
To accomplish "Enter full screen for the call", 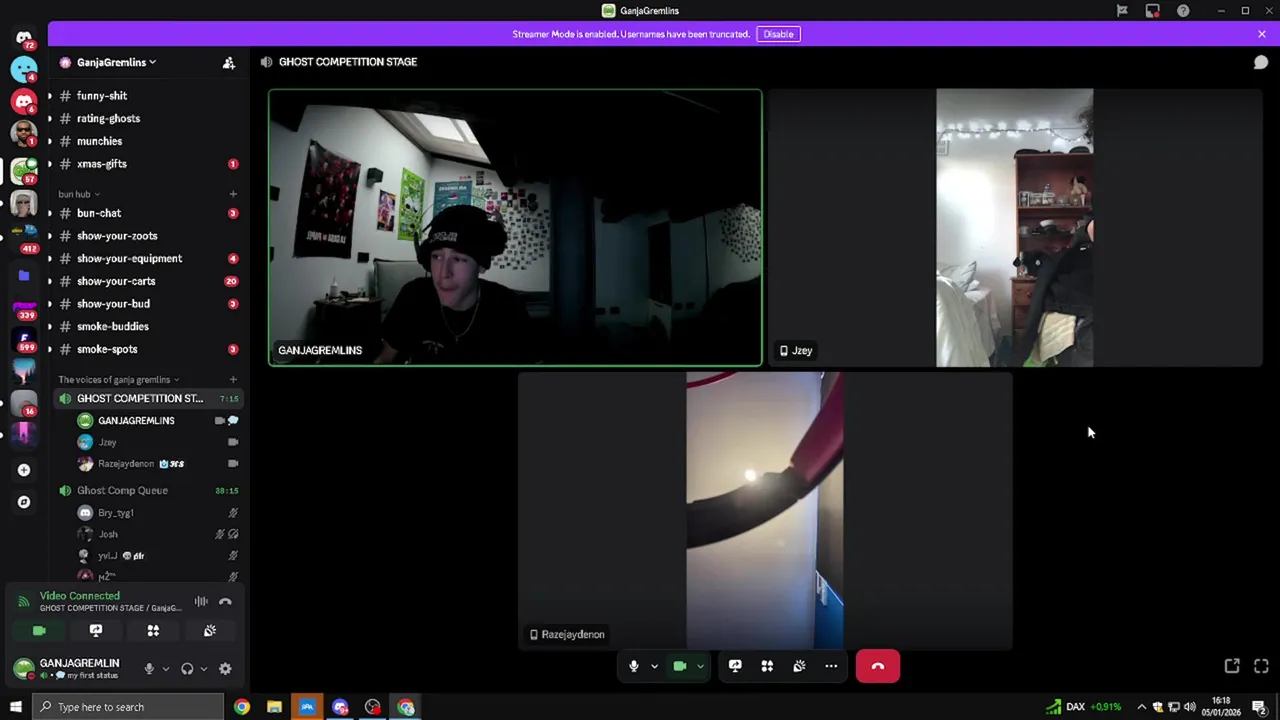I will click(x=1261, y=666).
